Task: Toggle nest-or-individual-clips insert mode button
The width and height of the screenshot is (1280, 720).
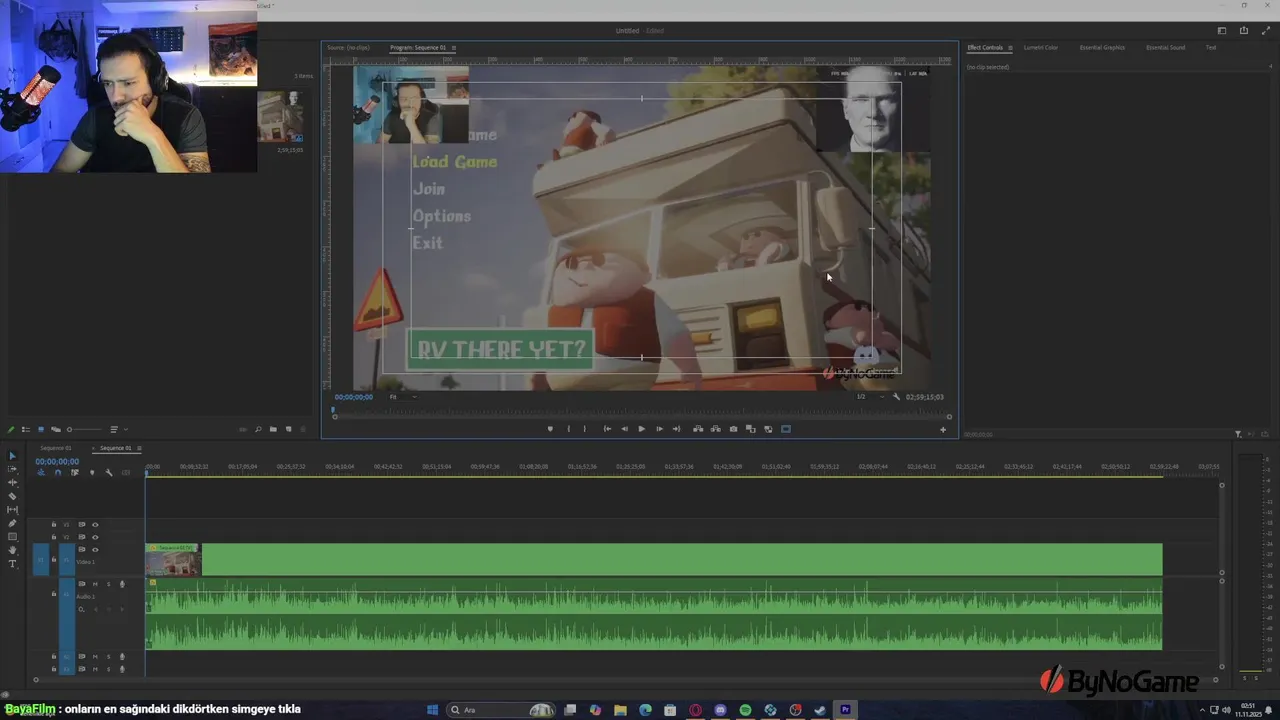Action: (x=41, y=473)
